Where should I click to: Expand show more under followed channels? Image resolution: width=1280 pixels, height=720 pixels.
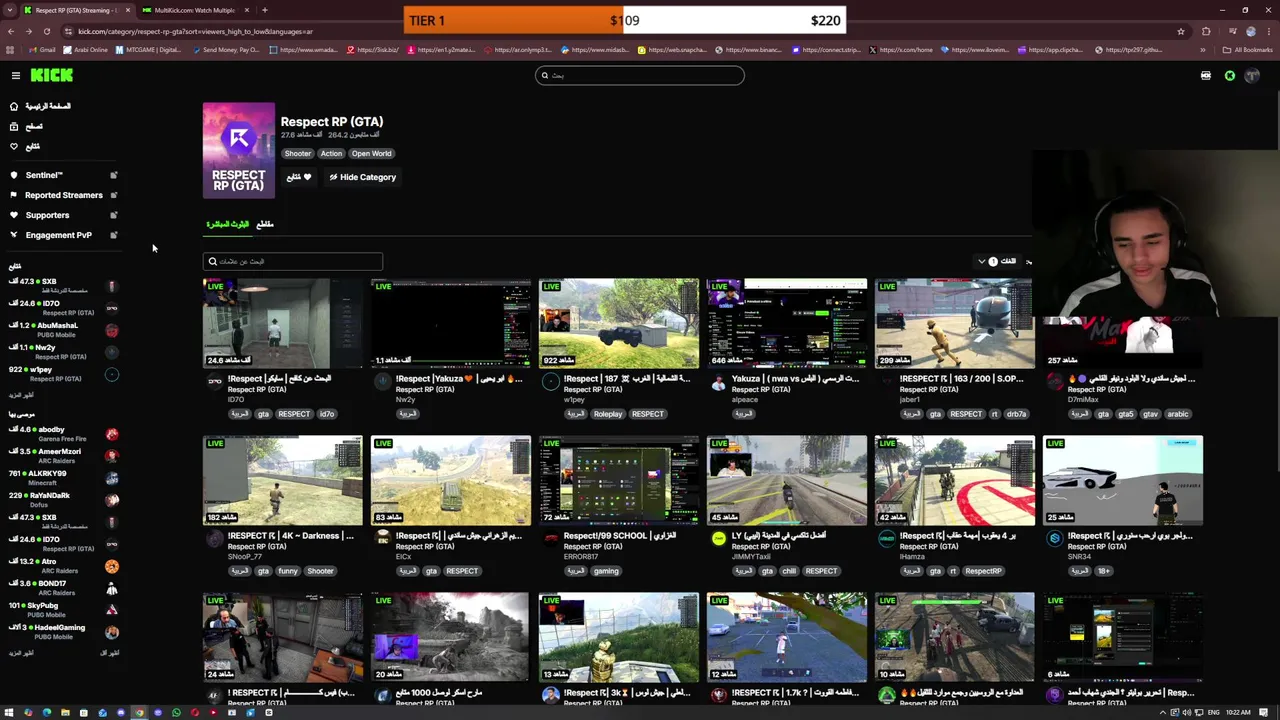(x=21, y=395)
